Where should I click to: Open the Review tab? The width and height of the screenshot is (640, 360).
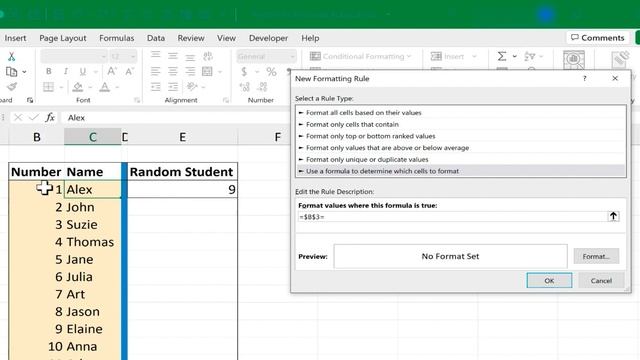click(x=191, y=38)
